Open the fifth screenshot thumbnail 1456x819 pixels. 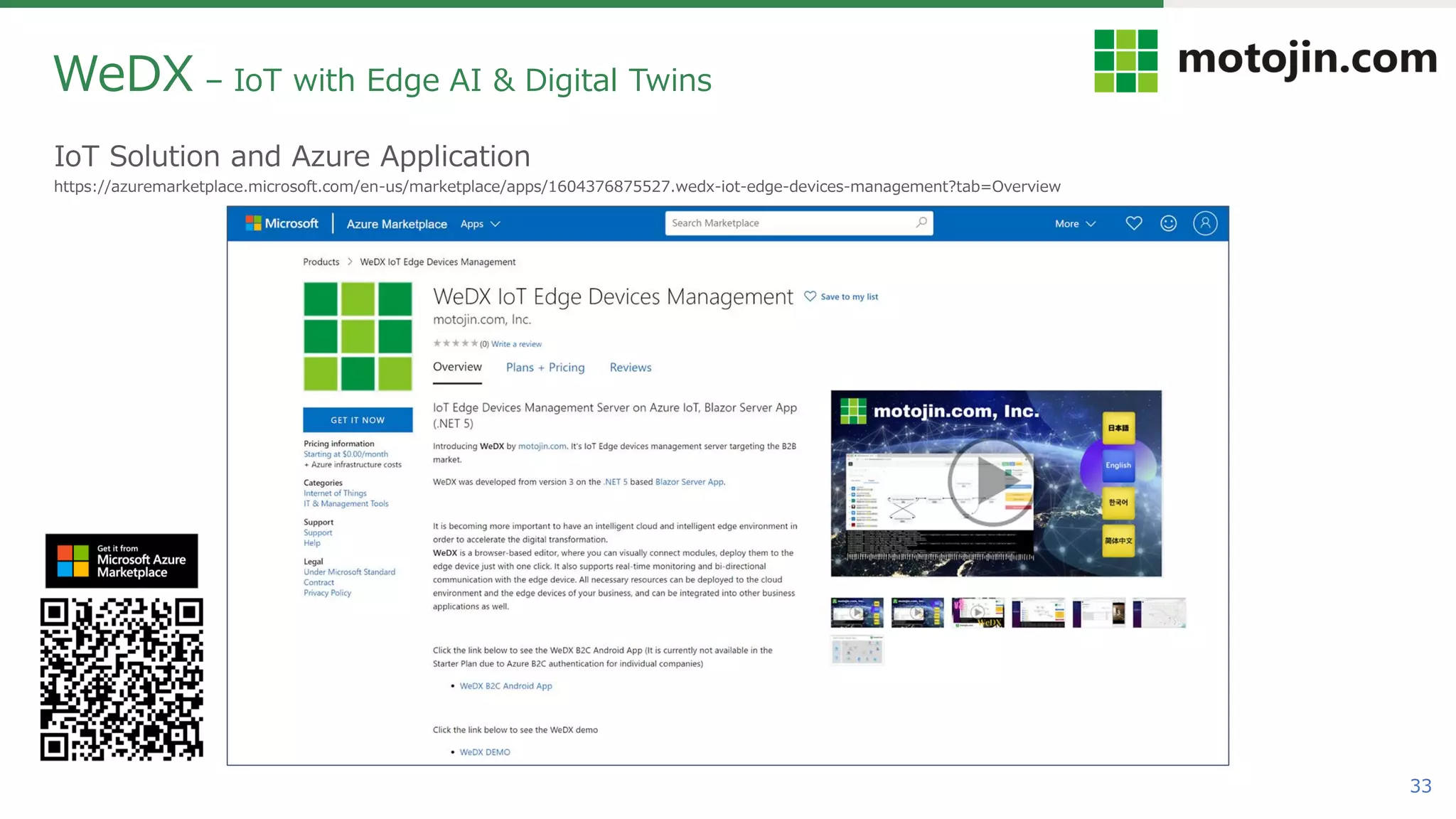tap(1099, 613)
